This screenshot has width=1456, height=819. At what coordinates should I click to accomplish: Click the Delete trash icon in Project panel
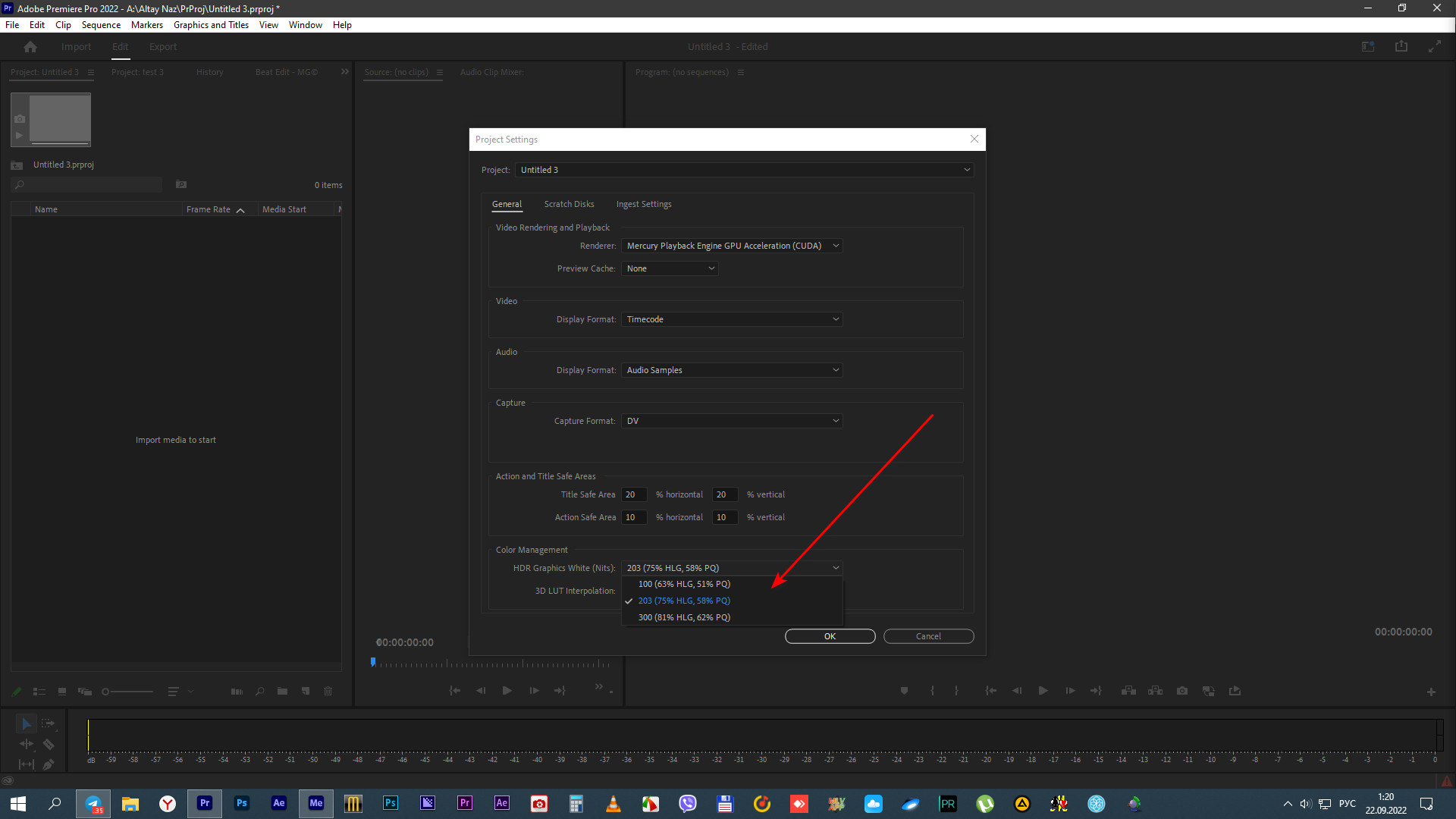point(328,692)
